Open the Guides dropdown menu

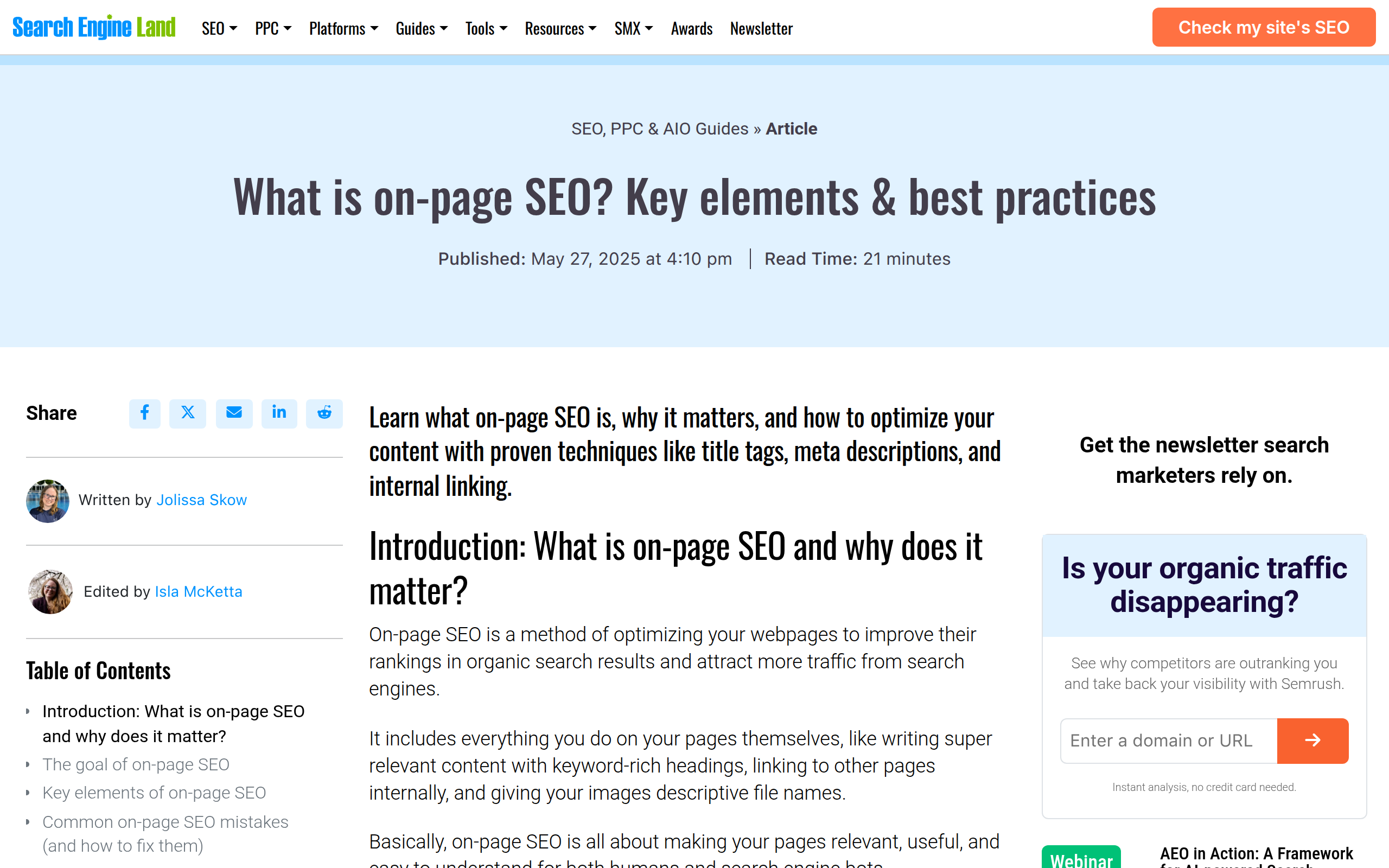pyautogui.click(x=421, y=29)
